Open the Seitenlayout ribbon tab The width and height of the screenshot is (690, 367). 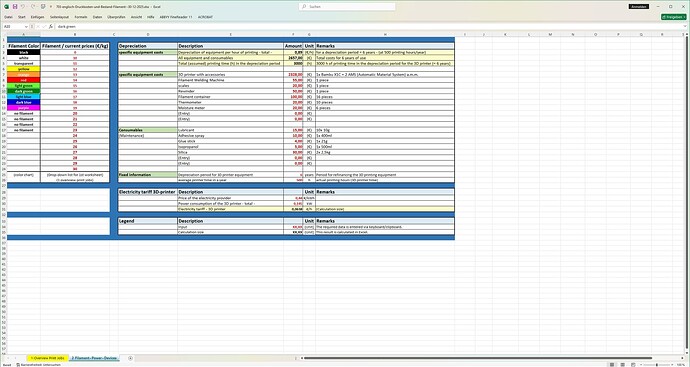[59, 17]
